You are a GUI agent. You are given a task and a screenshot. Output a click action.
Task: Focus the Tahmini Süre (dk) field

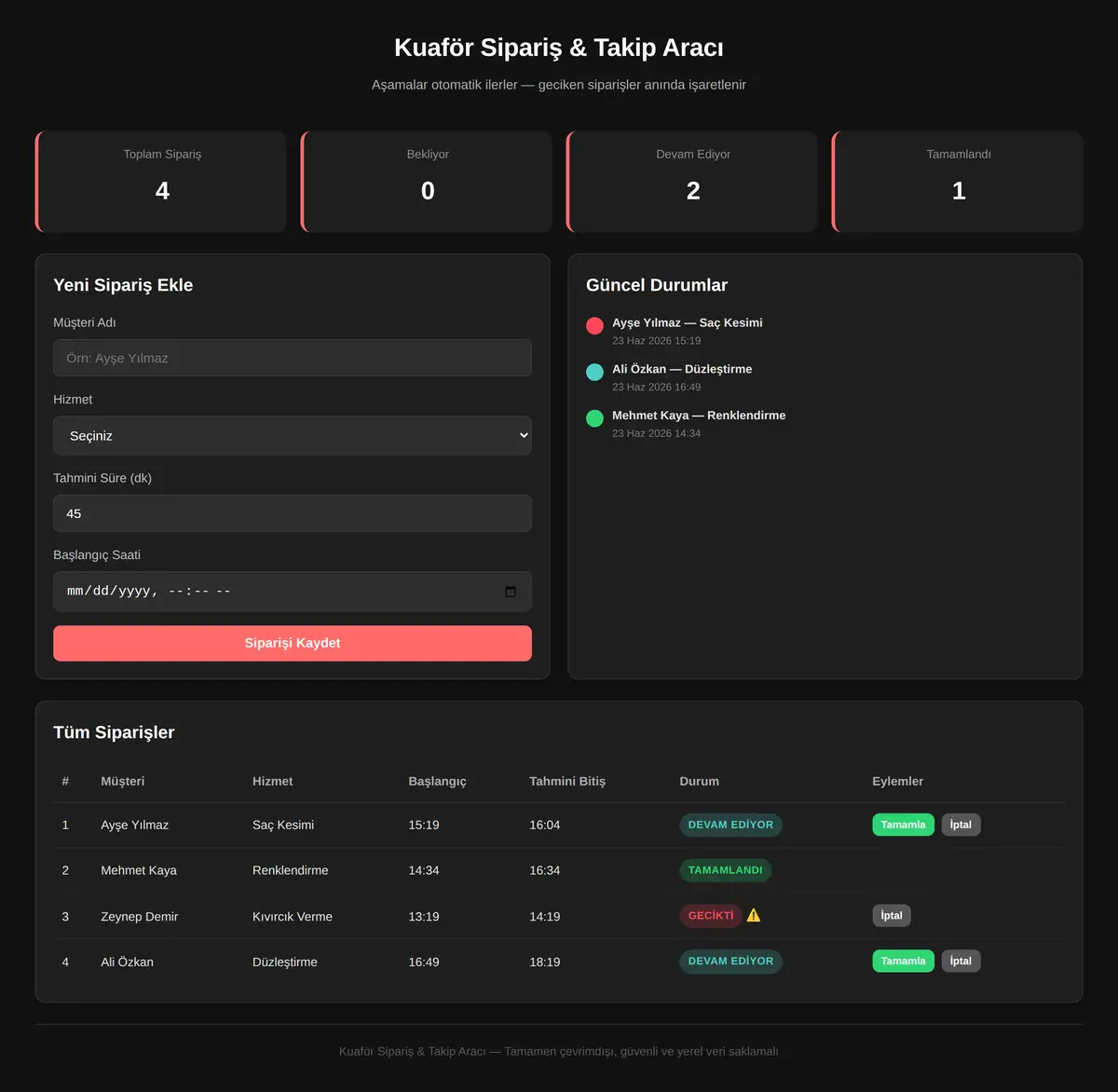(293, 513)
